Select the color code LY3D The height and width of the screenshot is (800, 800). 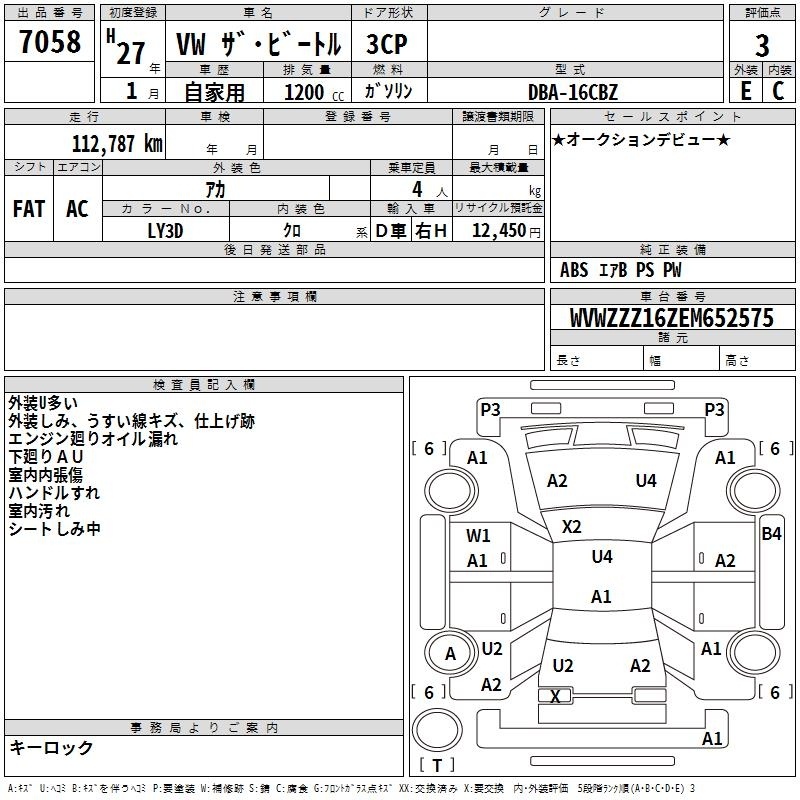pos(166,229)
